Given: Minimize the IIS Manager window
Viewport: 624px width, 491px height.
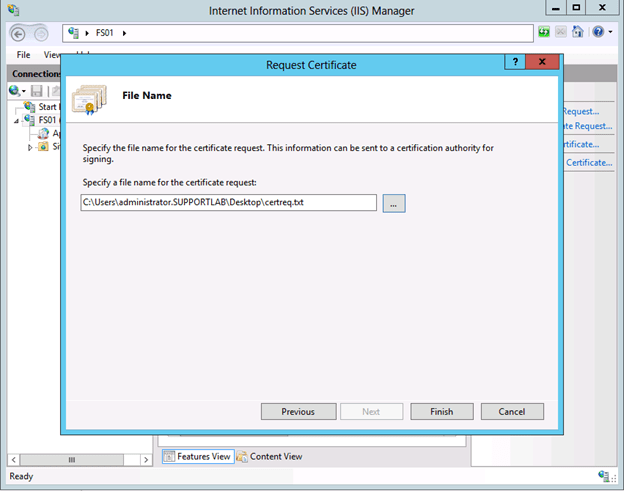Looking at the screenshot, I should (556, 8).
